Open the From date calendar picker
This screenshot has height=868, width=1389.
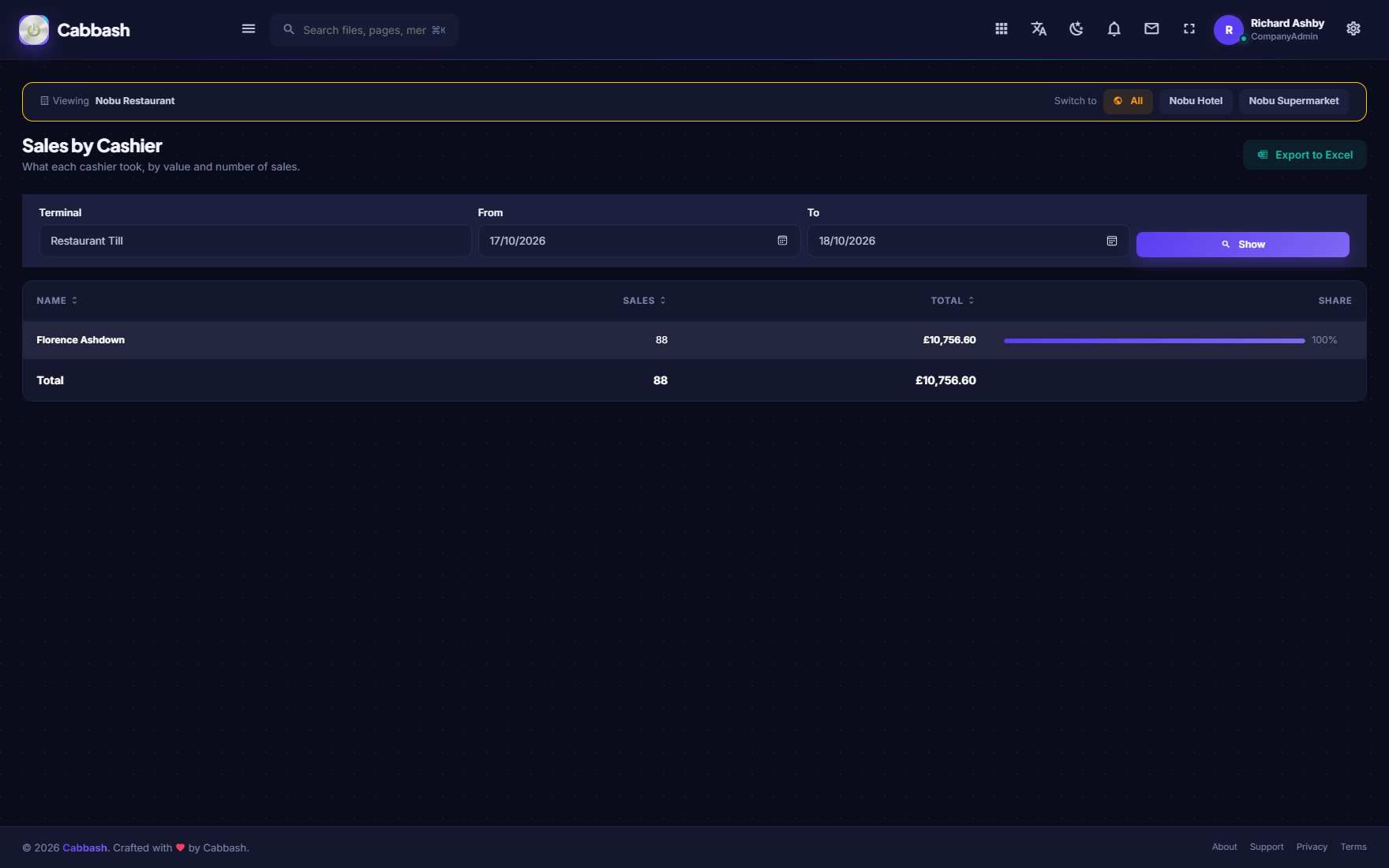point(782,241)
